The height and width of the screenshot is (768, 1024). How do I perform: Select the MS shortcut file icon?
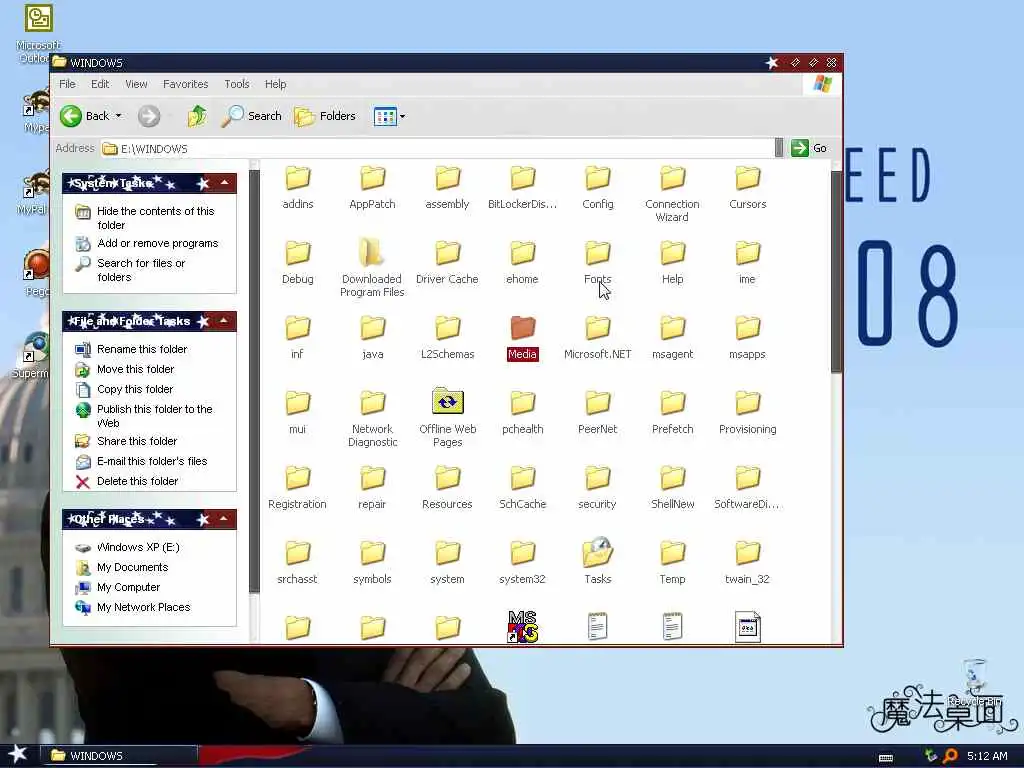[x=522, y=627]
